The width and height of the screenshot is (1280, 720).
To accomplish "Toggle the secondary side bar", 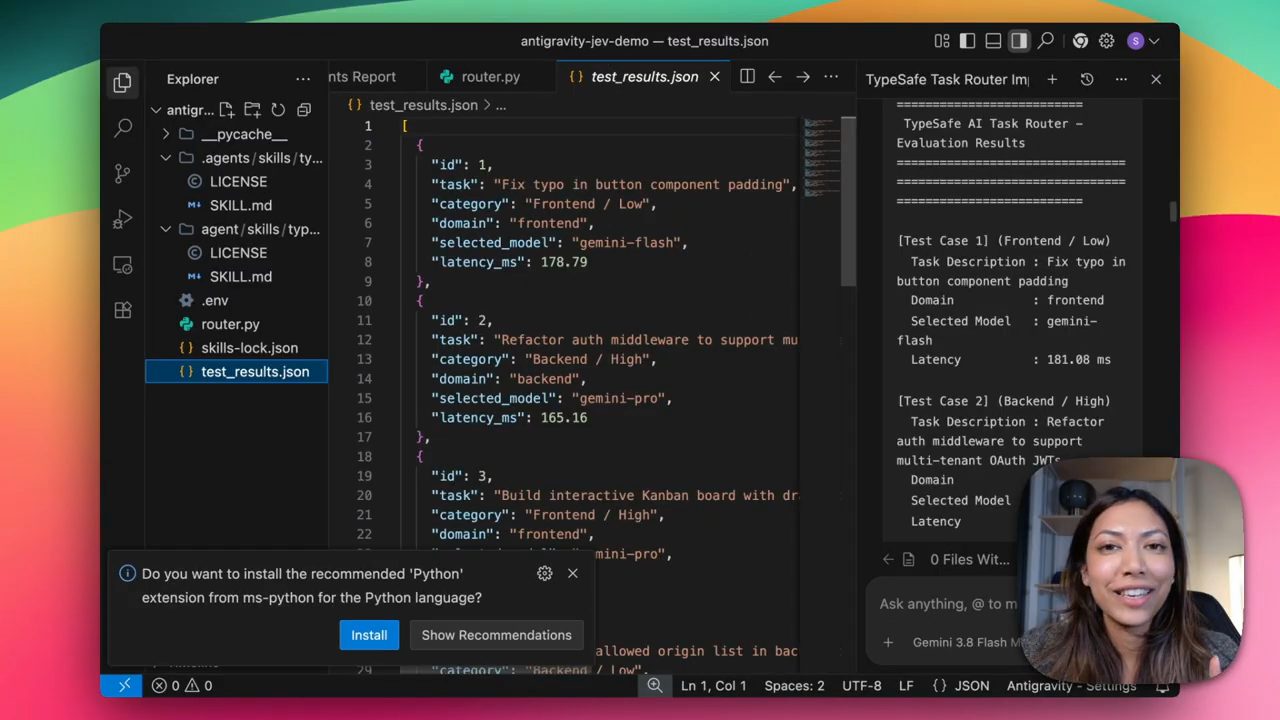I will tap(1019, 41).
